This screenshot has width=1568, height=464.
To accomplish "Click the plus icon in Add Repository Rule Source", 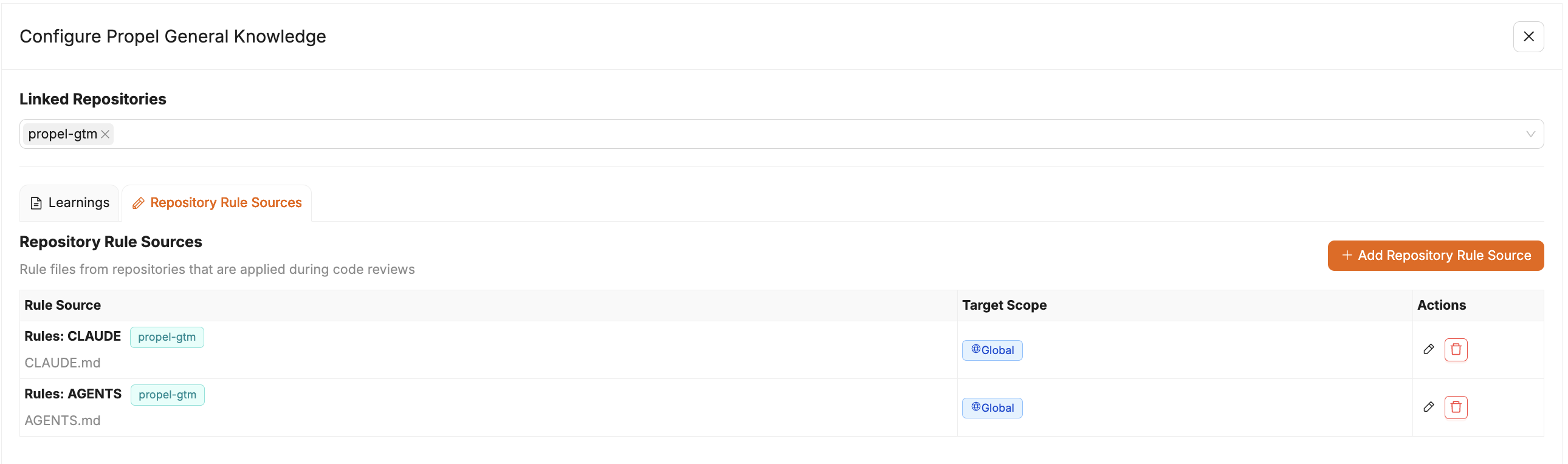I will [x=1347, y=256].
